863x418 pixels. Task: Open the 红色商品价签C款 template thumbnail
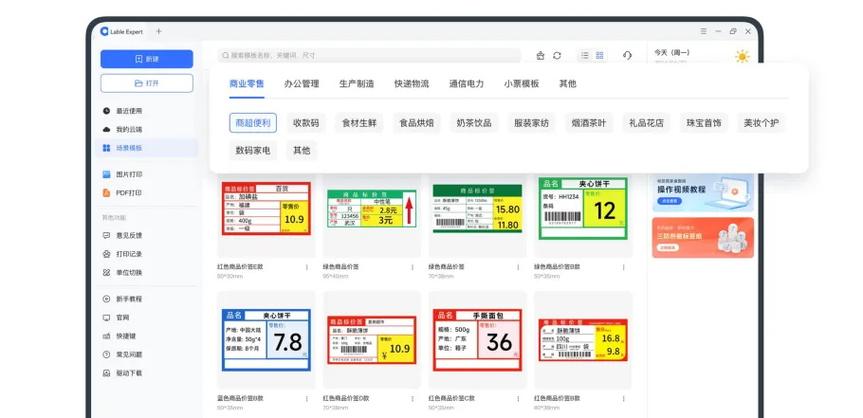[477, 340]
